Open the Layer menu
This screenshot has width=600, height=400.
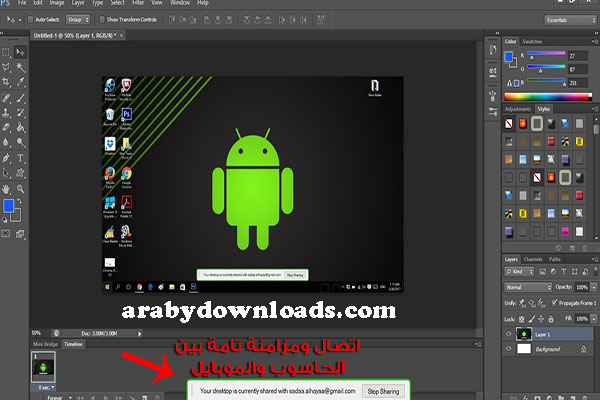click(x=78, y=3)
